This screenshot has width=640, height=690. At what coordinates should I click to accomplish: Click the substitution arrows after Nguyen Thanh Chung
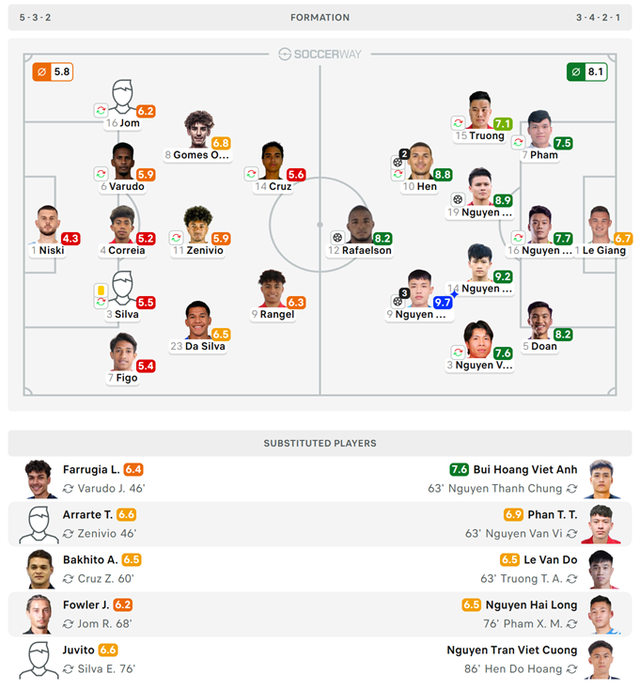point(572,488)
